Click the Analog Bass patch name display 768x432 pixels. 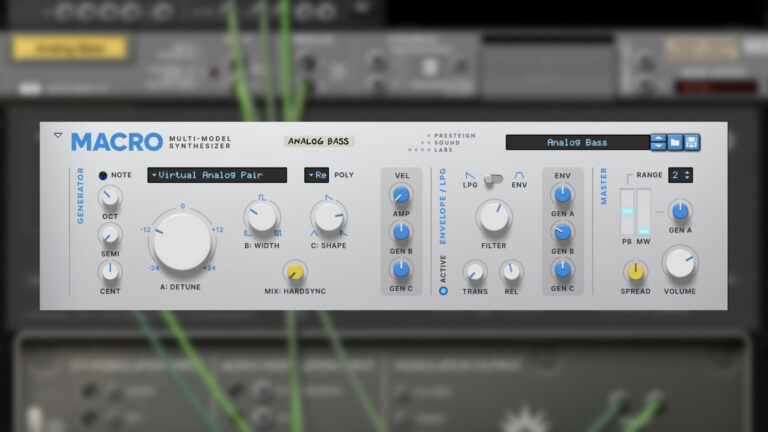(x=577, y=143)
